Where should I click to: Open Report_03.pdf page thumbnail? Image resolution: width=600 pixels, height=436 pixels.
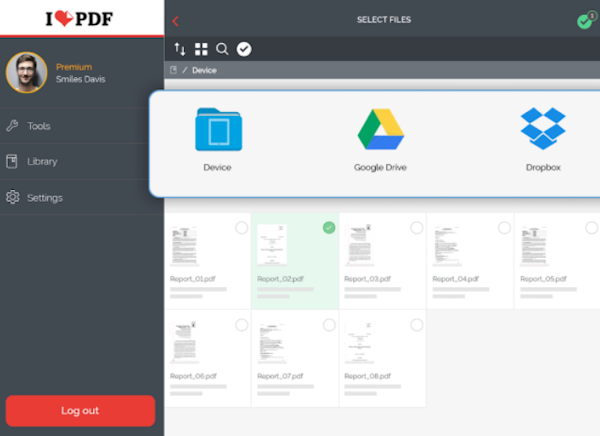[x=359, y=245]
